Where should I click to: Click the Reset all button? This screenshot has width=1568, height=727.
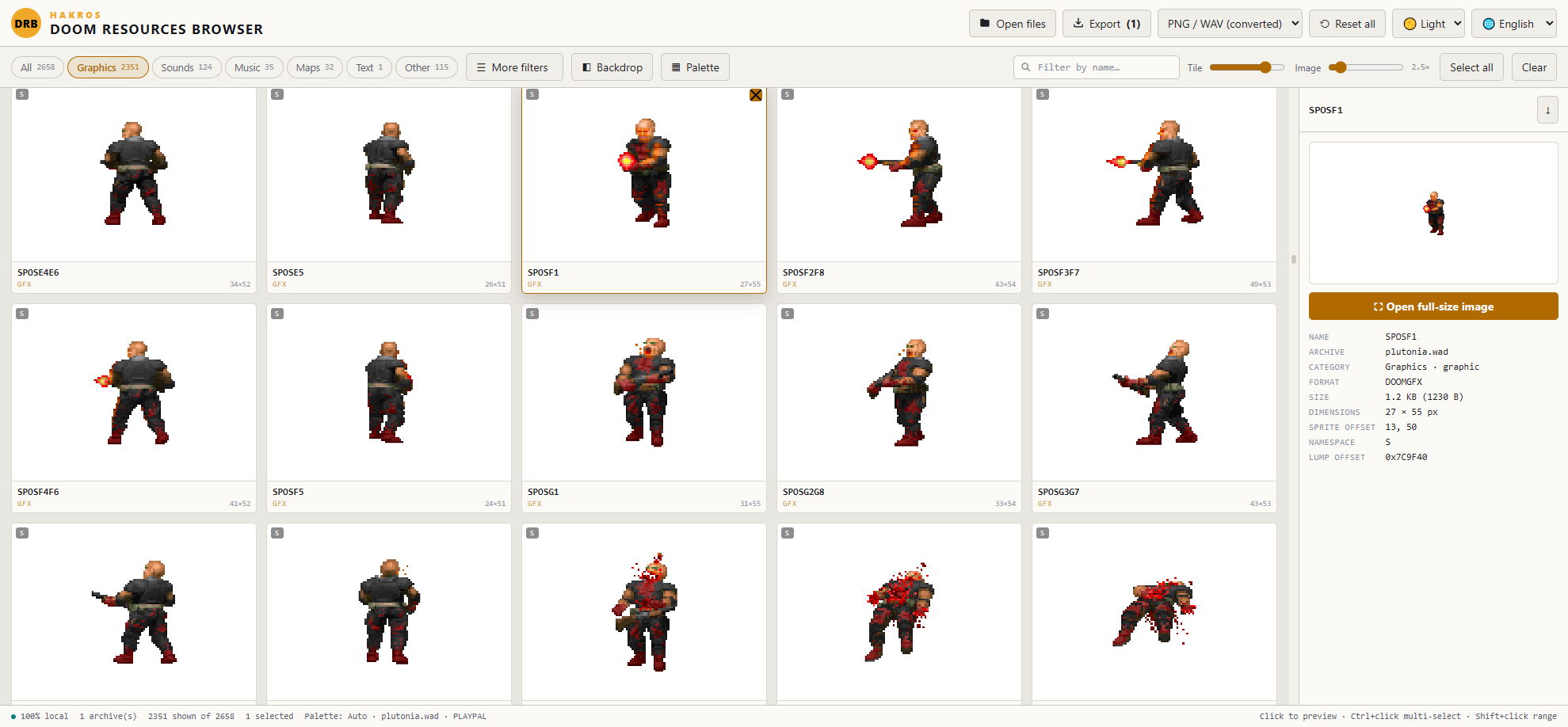[x=1347, y=24]
